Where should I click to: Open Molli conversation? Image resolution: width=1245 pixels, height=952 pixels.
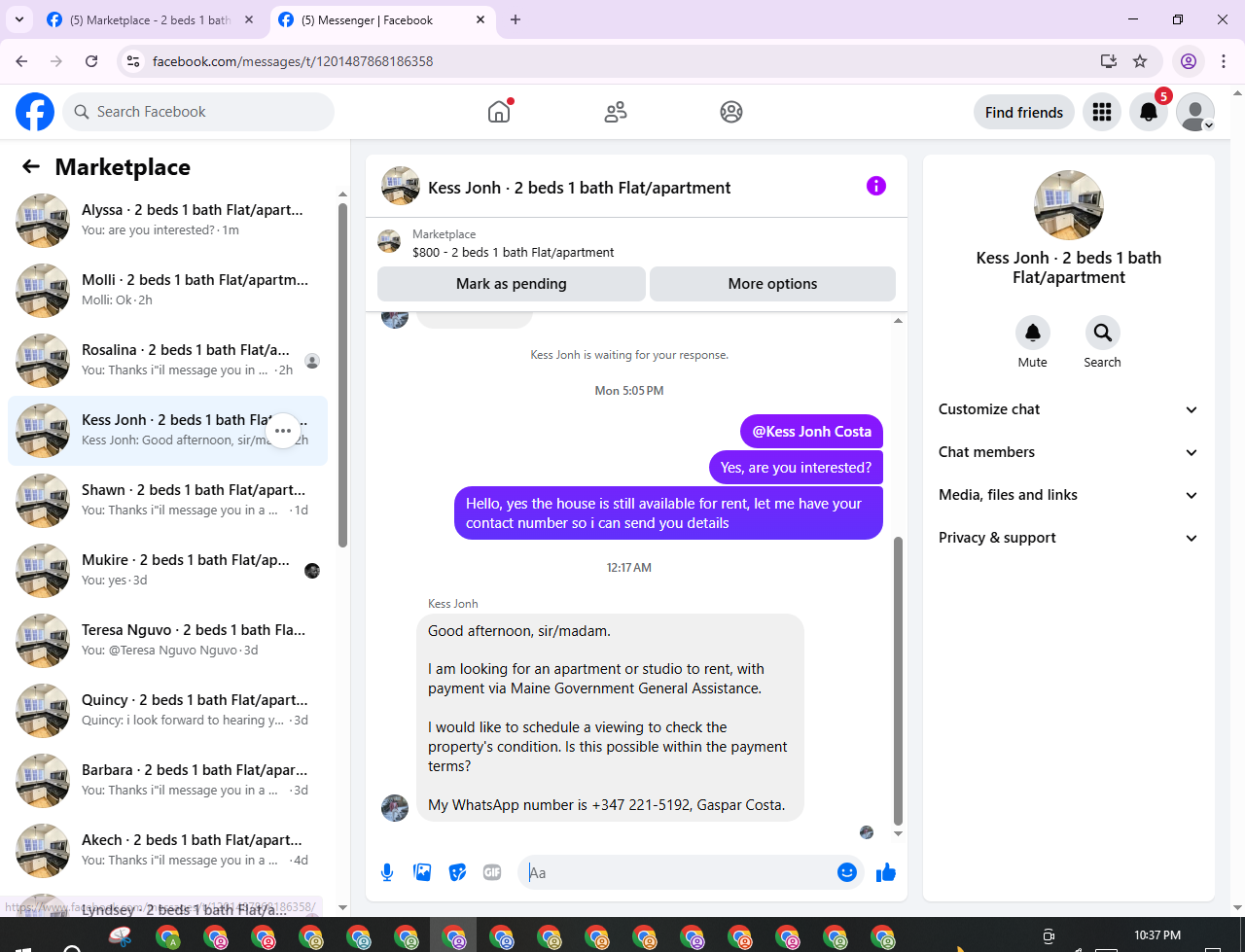point(167,291)
